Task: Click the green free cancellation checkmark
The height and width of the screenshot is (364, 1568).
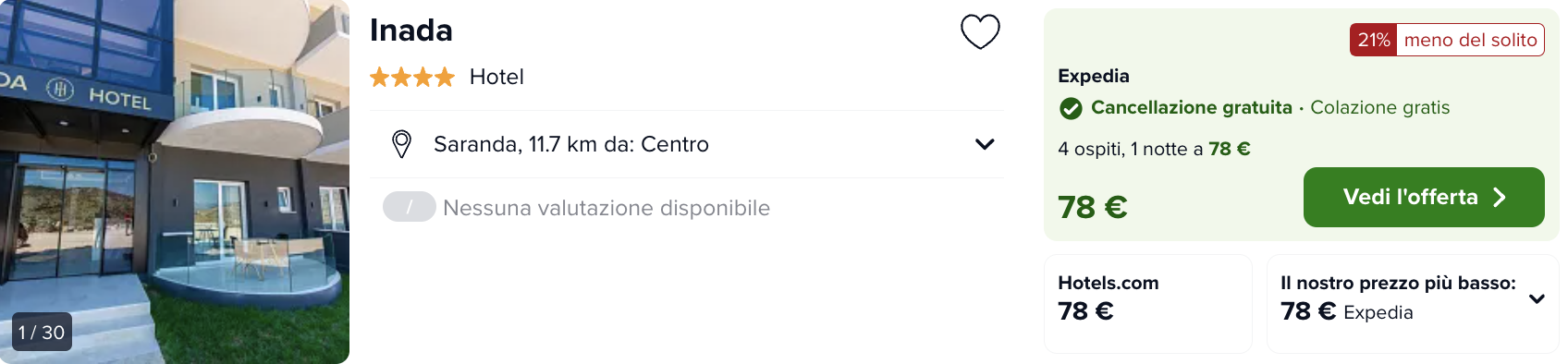Action: point(1071,109)
